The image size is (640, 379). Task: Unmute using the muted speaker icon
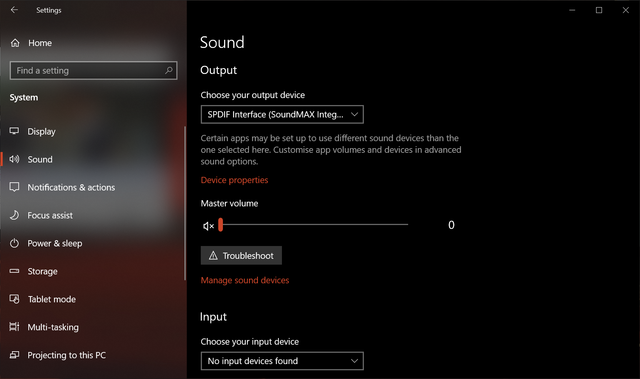coord(208,226)
